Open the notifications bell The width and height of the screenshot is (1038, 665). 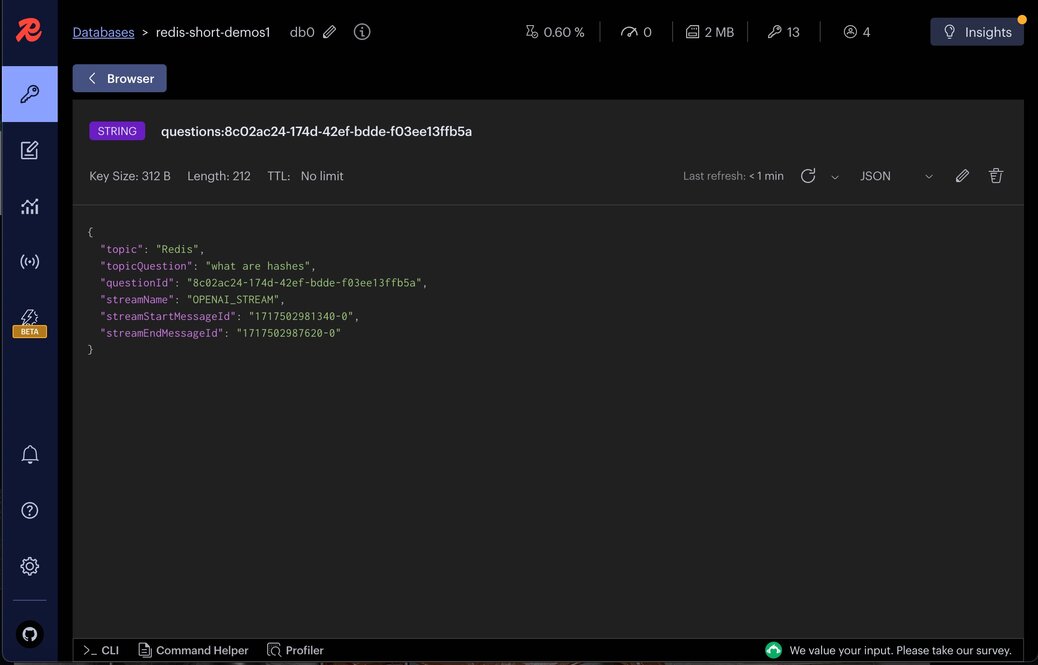tap(29, 453)
